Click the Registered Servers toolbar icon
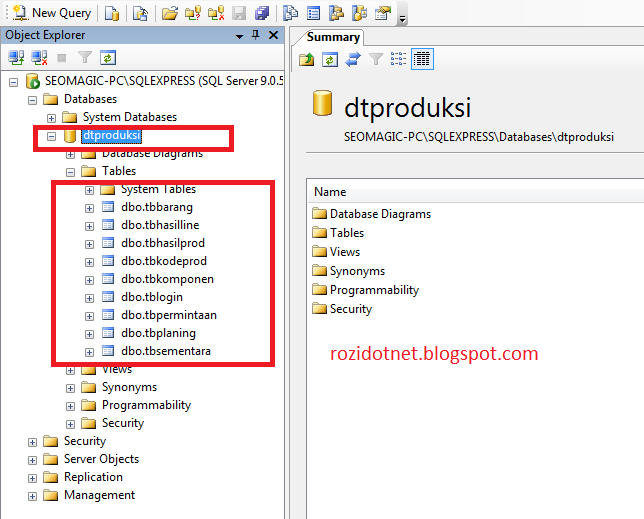This screenshot has height=519, width=644. click(290, 13)
